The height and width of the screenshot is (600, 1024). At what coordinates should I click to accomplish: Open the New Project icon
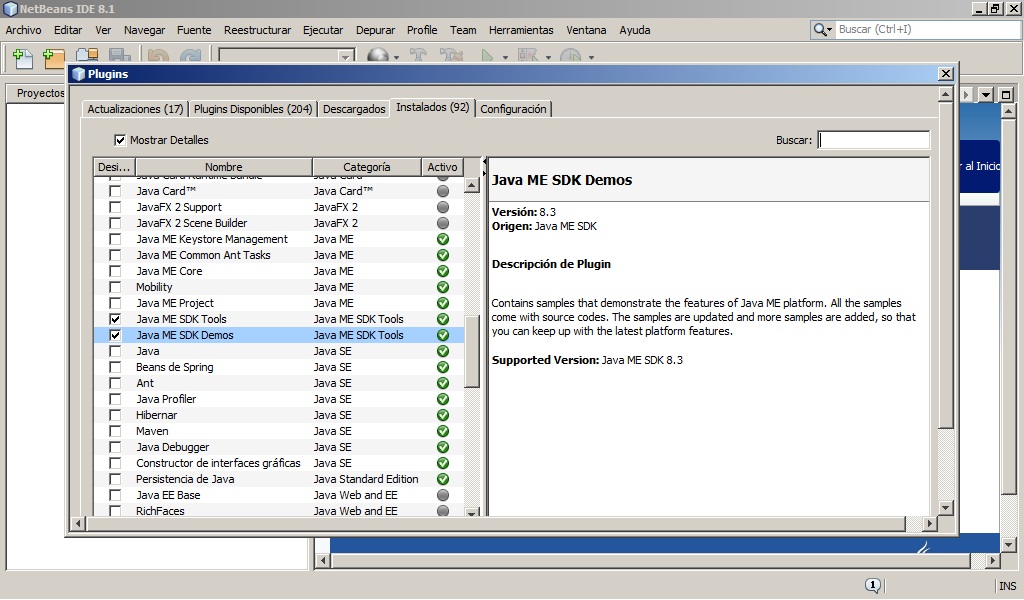pos(53,58)
